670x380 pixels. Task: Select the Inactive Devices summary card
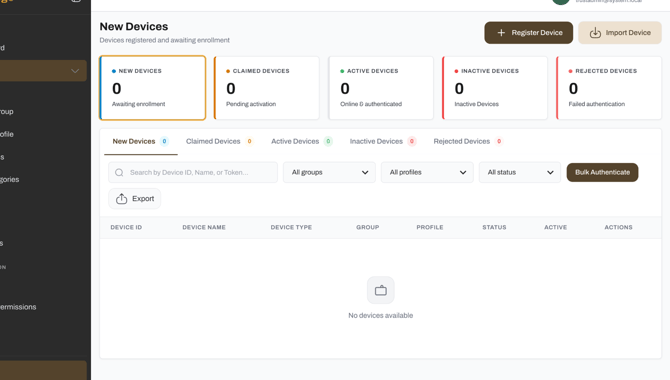pos(495,88)
